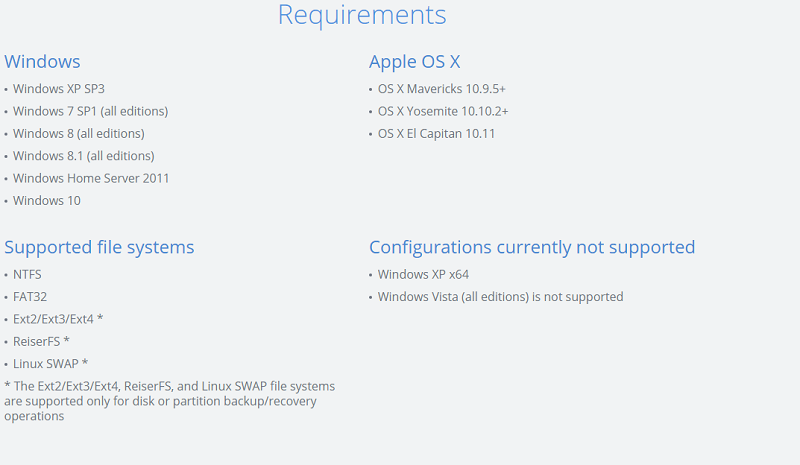Click the Ext2/Ext3/Ext4 entry
Image resolution: width=800 pixels, height=465 pixels.
[58, 320]
